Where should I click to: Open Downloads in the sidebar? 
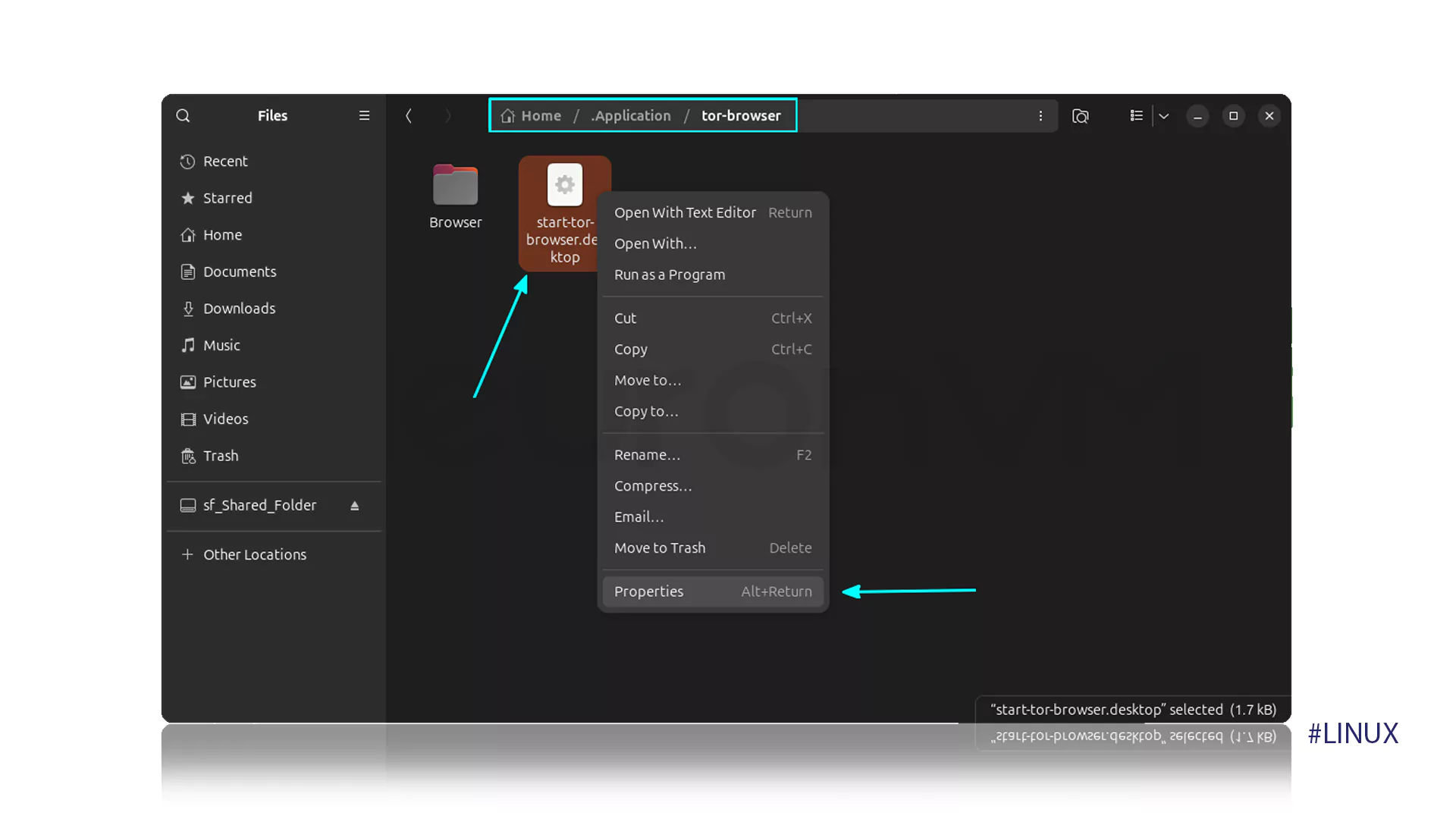click(274, 309)
